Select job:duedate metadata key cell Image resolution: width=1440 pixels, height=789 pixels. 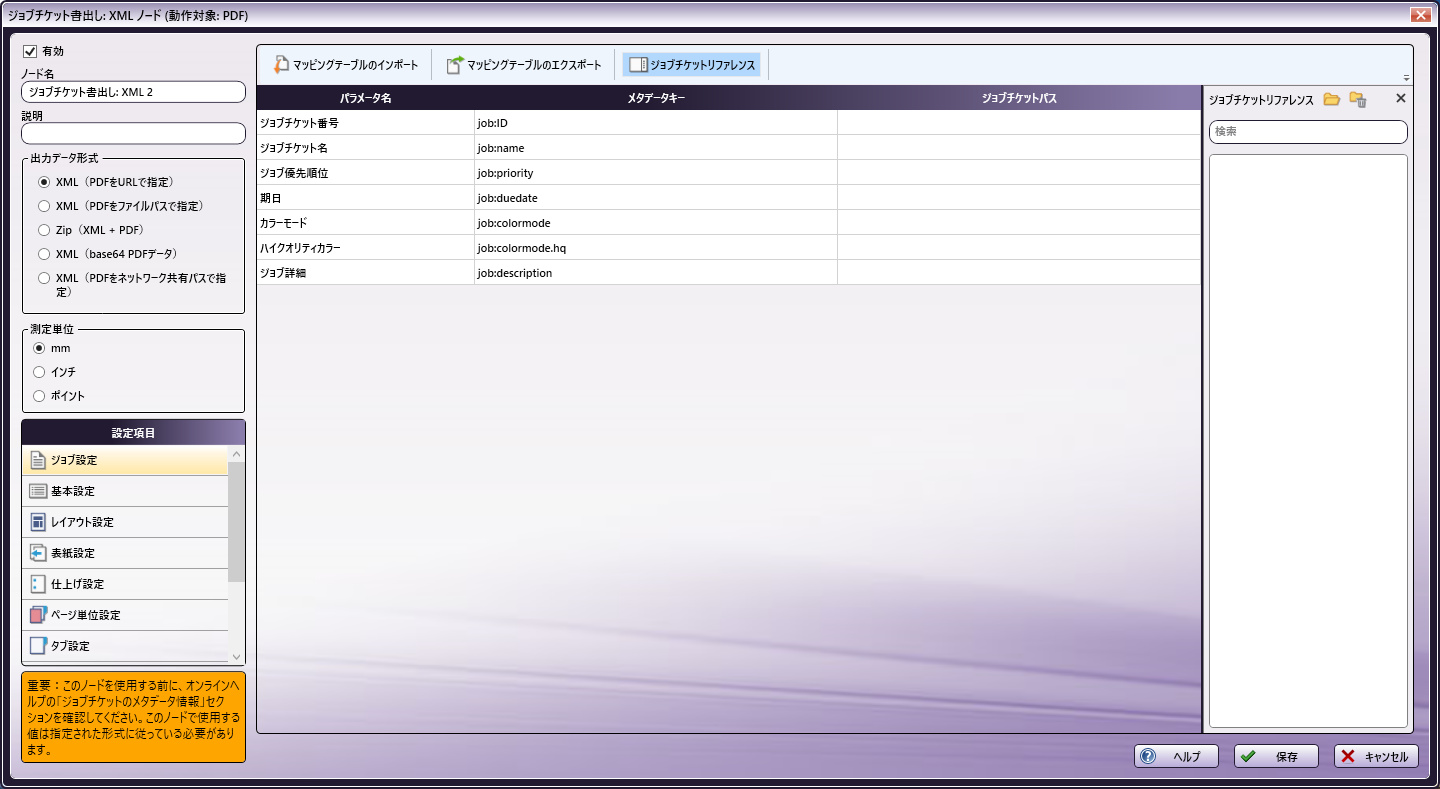[x=656, y=198]
